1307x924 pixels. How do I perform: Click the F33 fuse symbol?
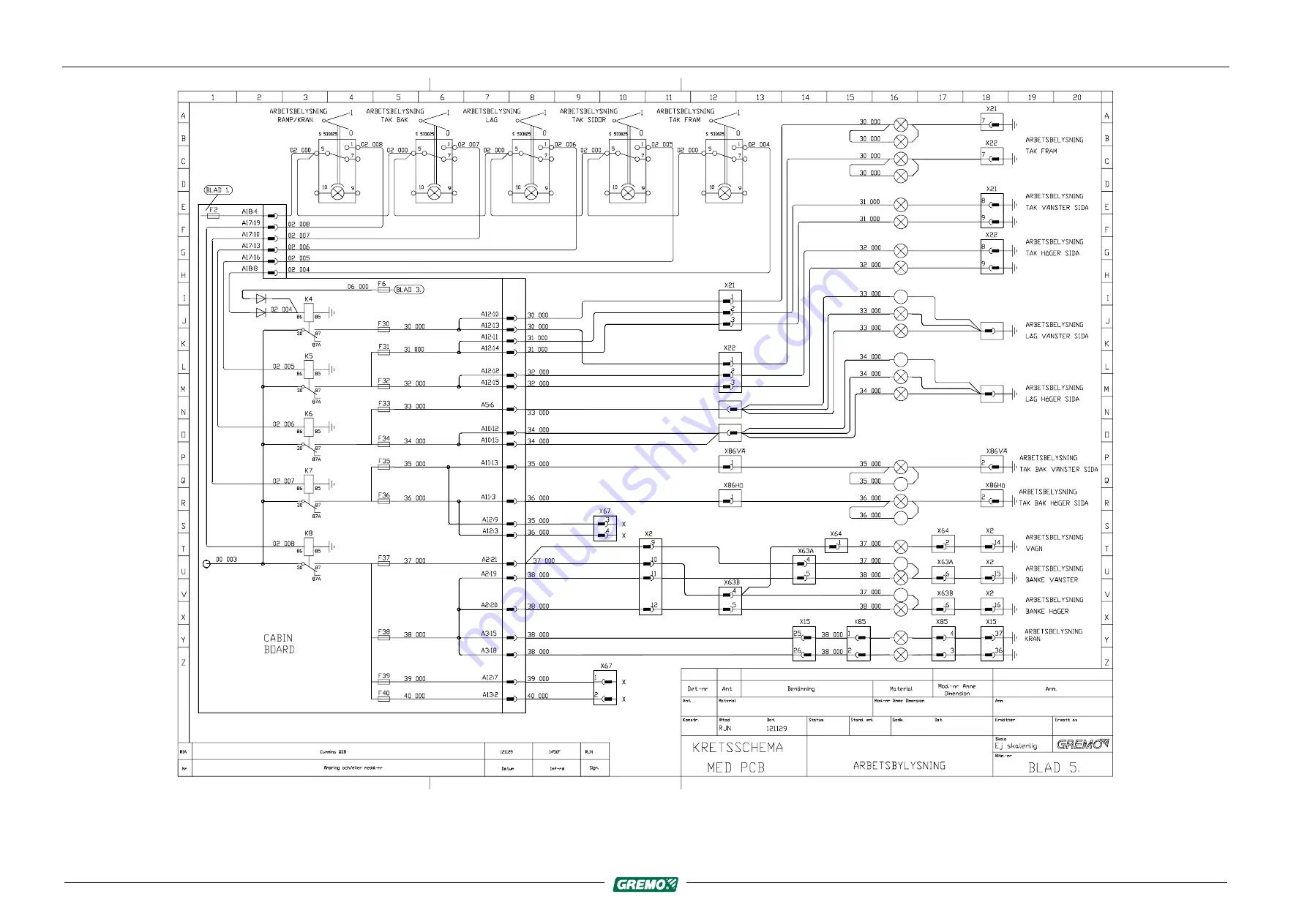pos(384,409)
